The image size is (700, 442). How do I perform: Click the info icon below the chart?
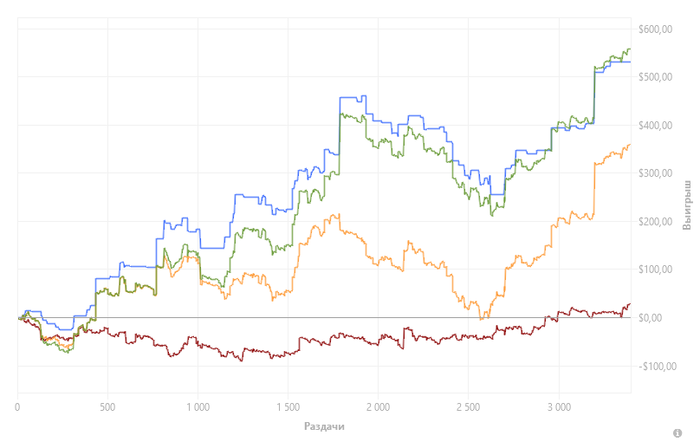tap(690, 433)
